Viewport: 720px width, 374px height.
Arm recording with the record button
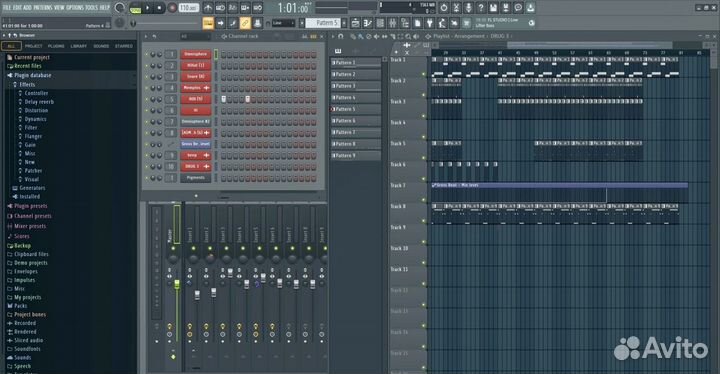172,8
